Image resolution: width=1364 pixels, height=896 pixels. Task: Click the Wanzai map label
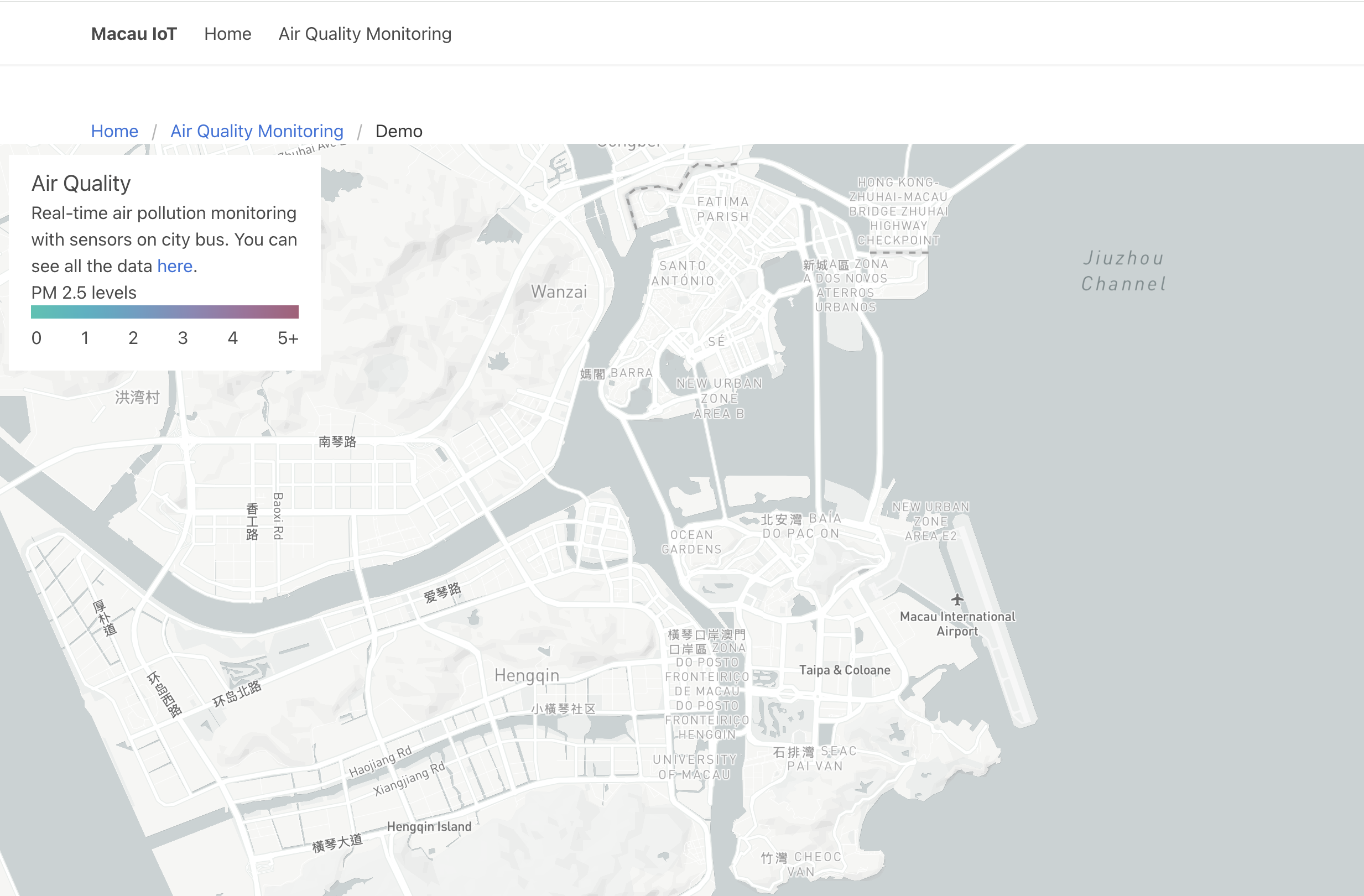click(559, 291)
